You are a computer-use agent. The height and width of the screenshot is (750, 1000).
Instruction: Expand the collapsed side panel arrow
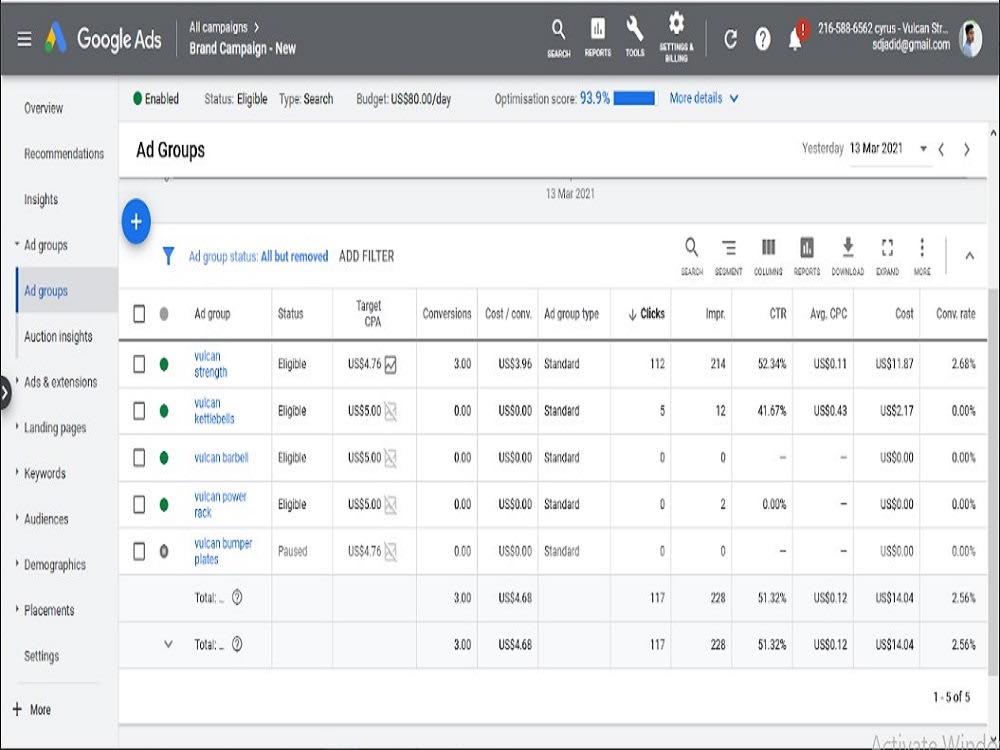5,392
